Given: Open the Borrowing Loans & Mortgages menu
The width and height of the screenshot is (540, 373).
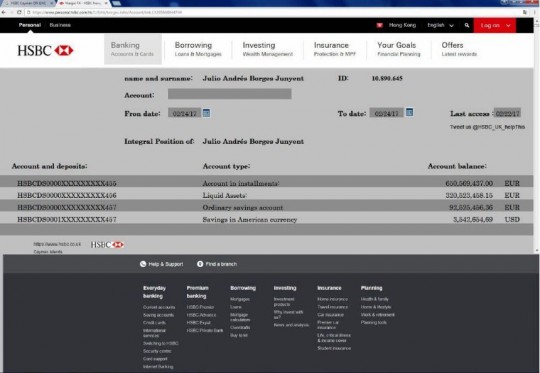Looking at the screenshot, I should (198, 49).
